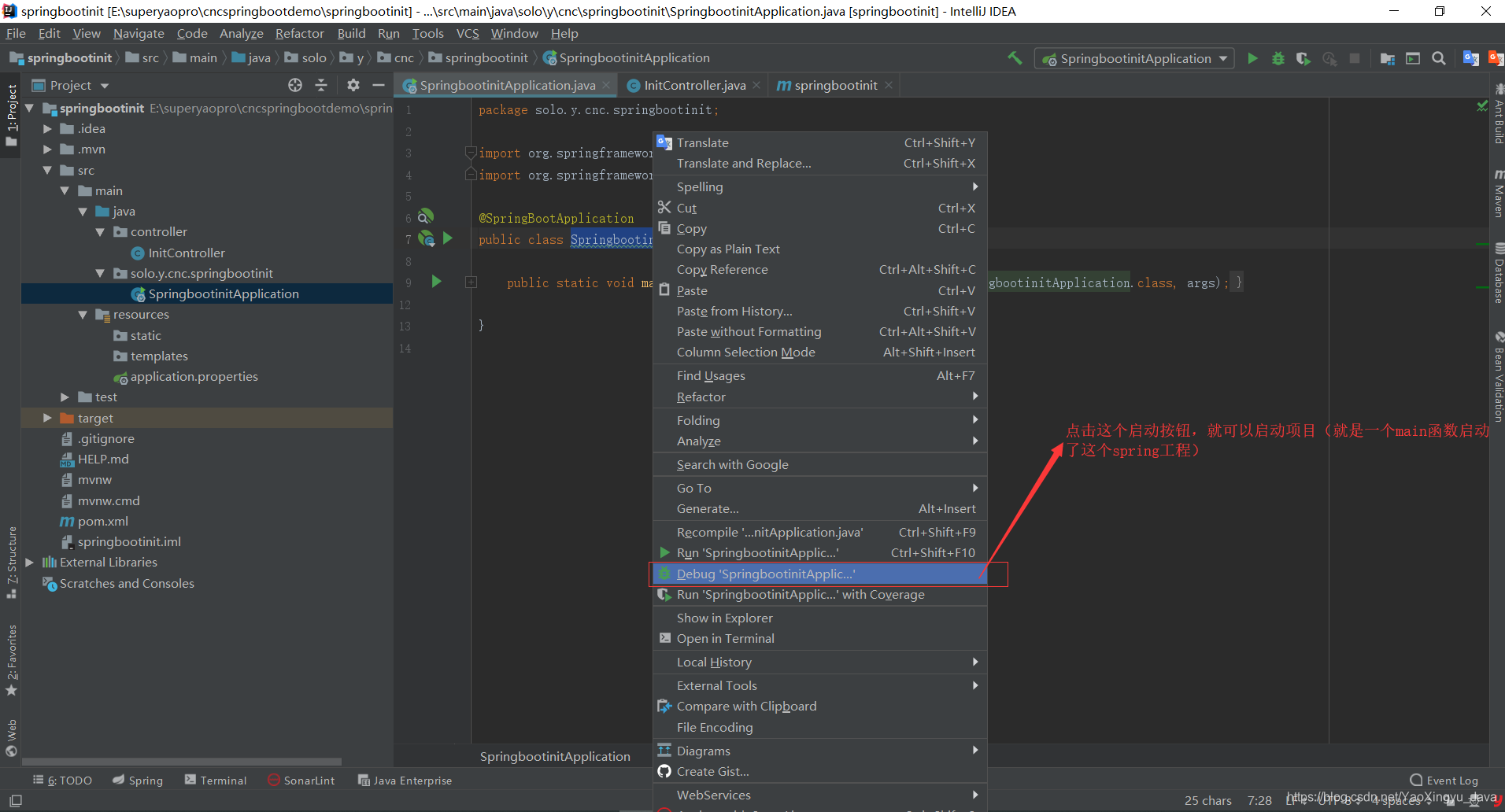Open the Terminal tool window
The width and height of the screenshot is (1505, 812).
point(215,781)
